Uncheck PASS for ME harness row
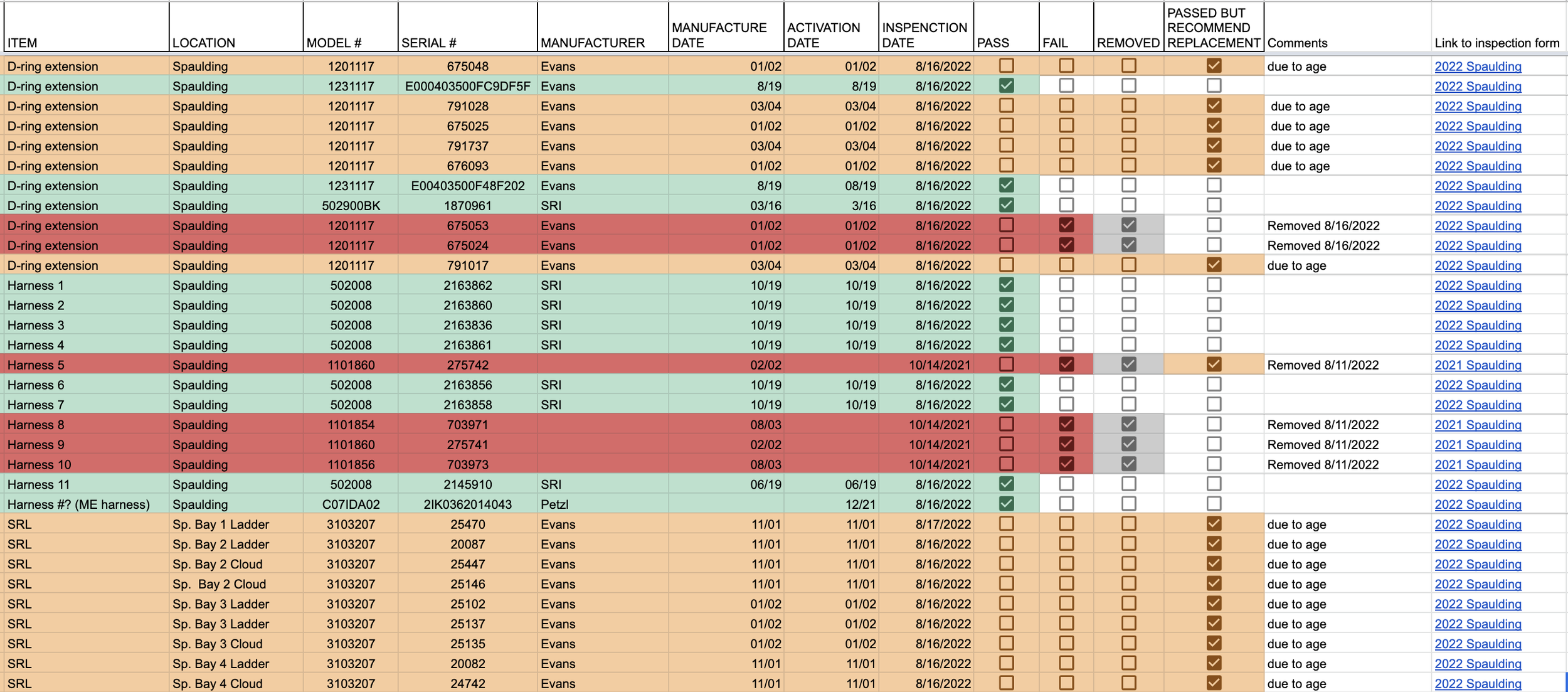1568x692 pixels. (1006, 504)
